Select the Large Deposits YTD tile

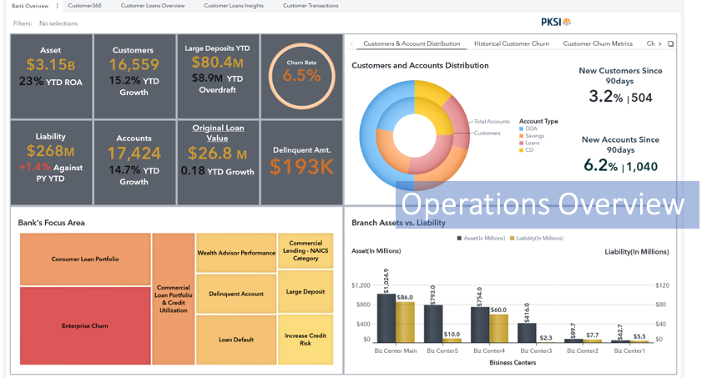[x=218, y=76]
